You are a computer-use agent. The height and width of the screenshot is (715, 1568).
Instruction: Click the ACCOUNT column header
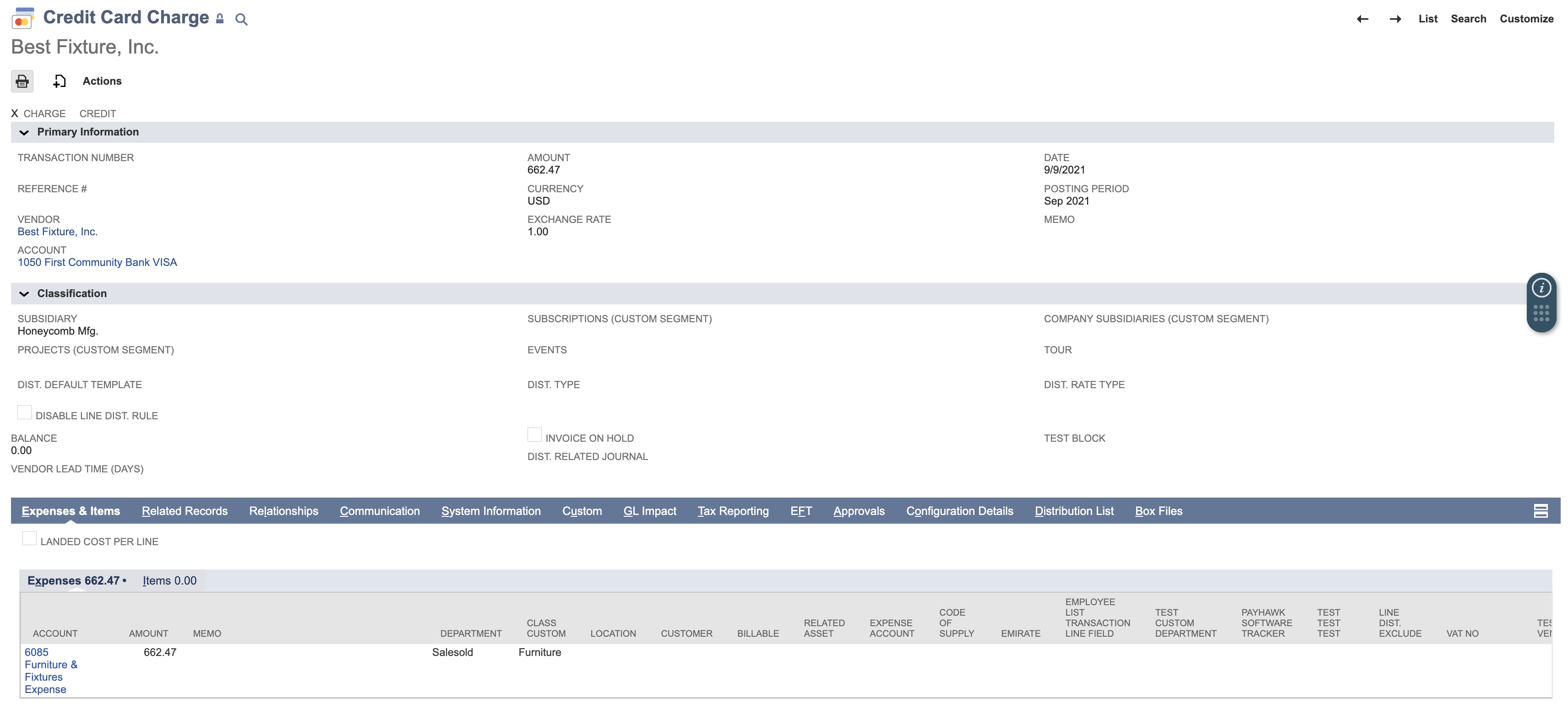click(55, 634)
